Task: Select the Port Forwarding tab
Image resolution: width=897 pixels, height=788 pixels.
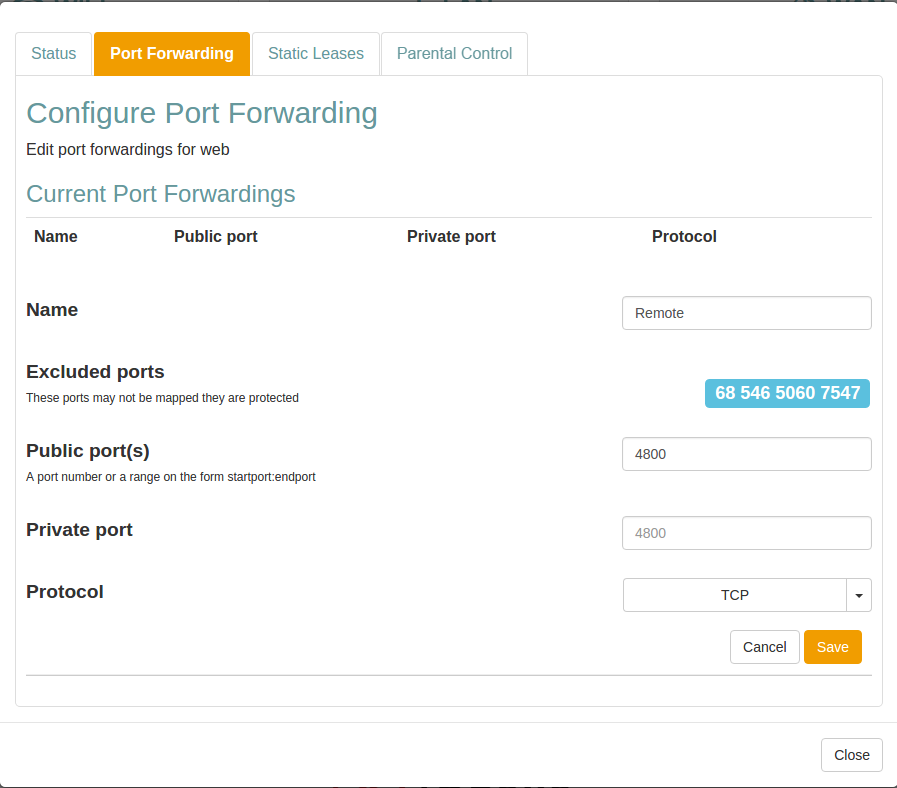Action: [x=172, y=54]
